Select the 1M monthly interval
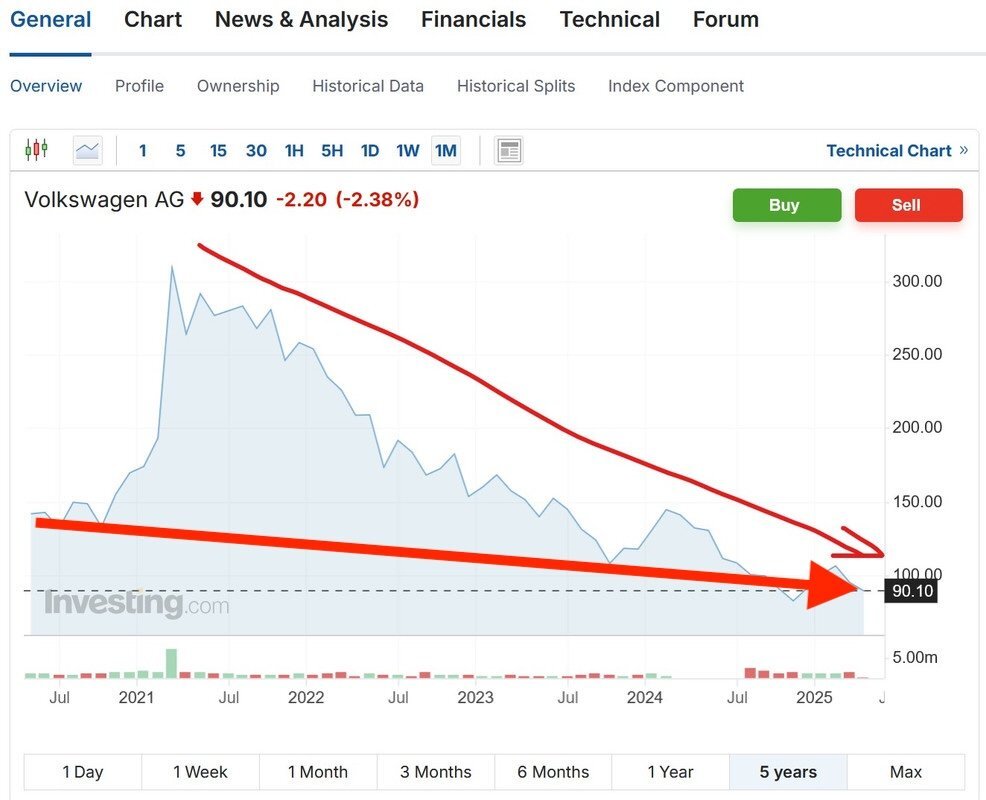Screen dimensions: 986x800 tap(446, 151)
